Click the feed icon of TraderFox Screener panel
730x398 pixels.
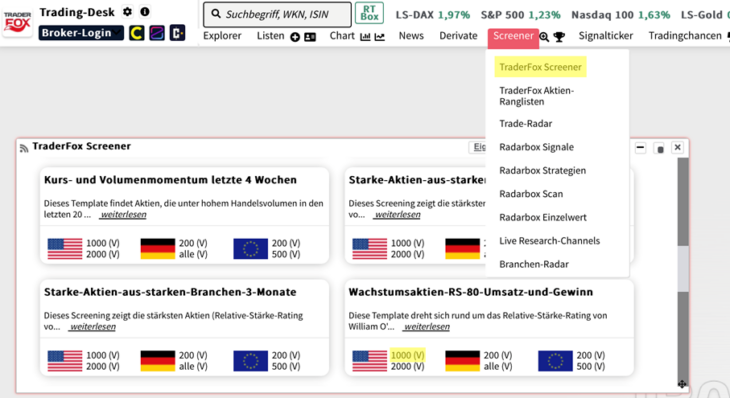point(24,148)
